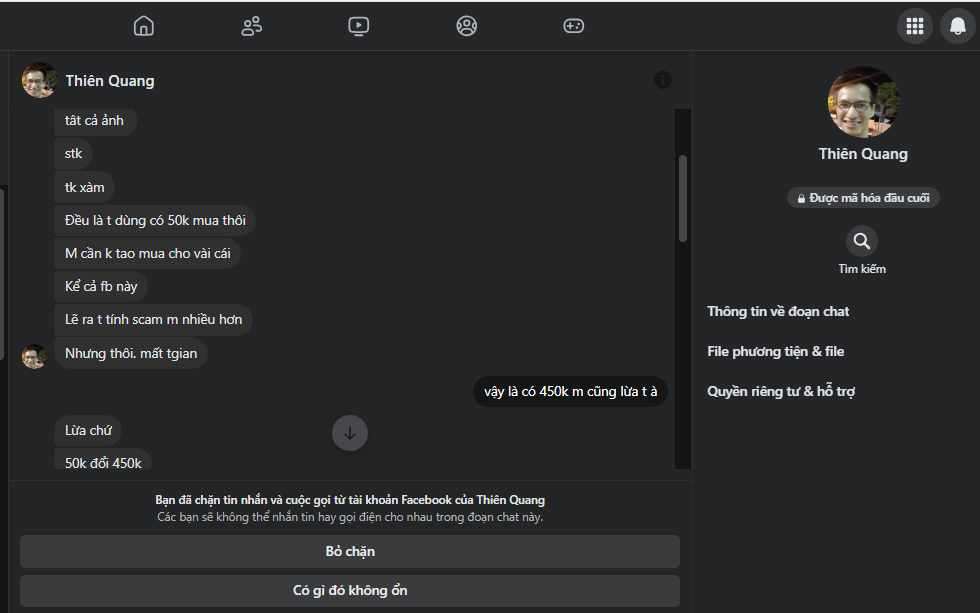Click small avatar beside Nhưng thôi message

pos(35,356)
